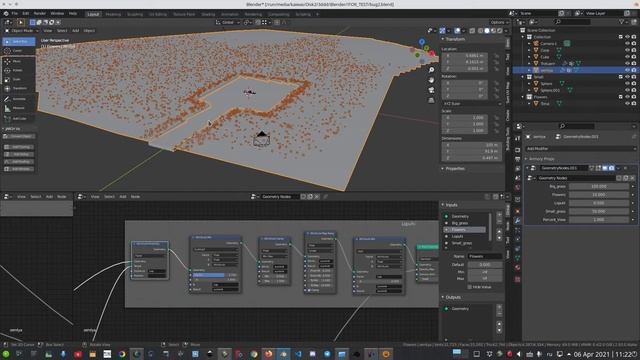The image size is (640, 360).
Task: Click the date and time in taskbar
Action: point(606,354)
